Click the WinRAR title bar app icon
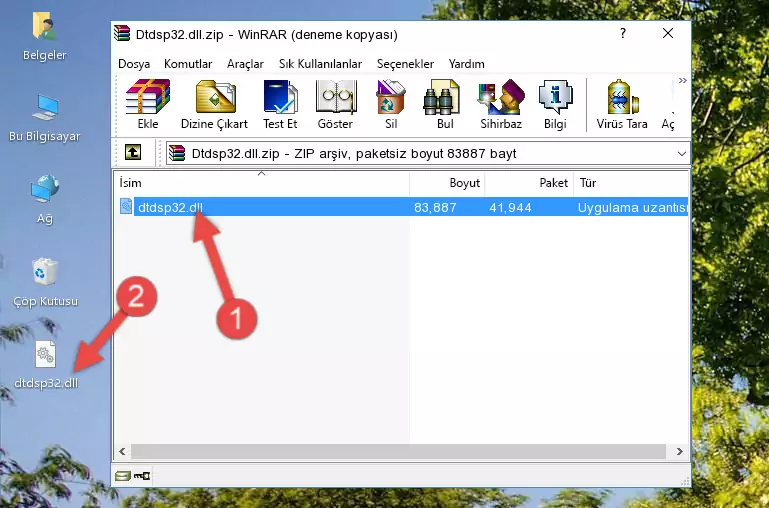This screenshot has height=508, width=769. (123, 33)
